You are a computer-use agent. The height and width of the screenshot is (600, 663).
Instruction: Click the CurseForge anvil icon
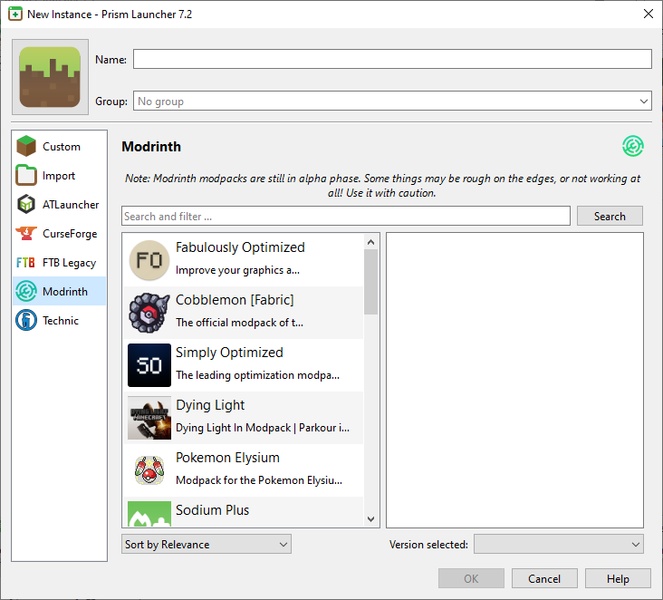click(x=26, y=233)
